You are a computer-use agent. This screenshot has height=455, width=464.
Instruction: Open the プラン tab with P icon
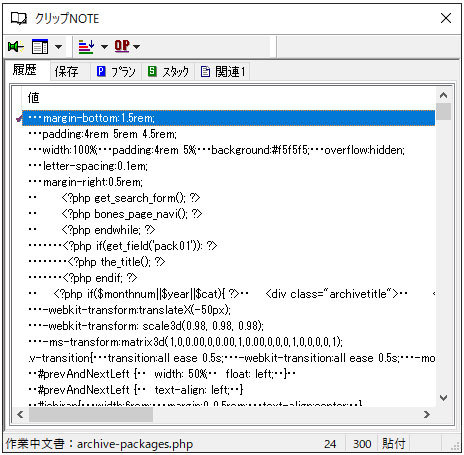point(116,71)
